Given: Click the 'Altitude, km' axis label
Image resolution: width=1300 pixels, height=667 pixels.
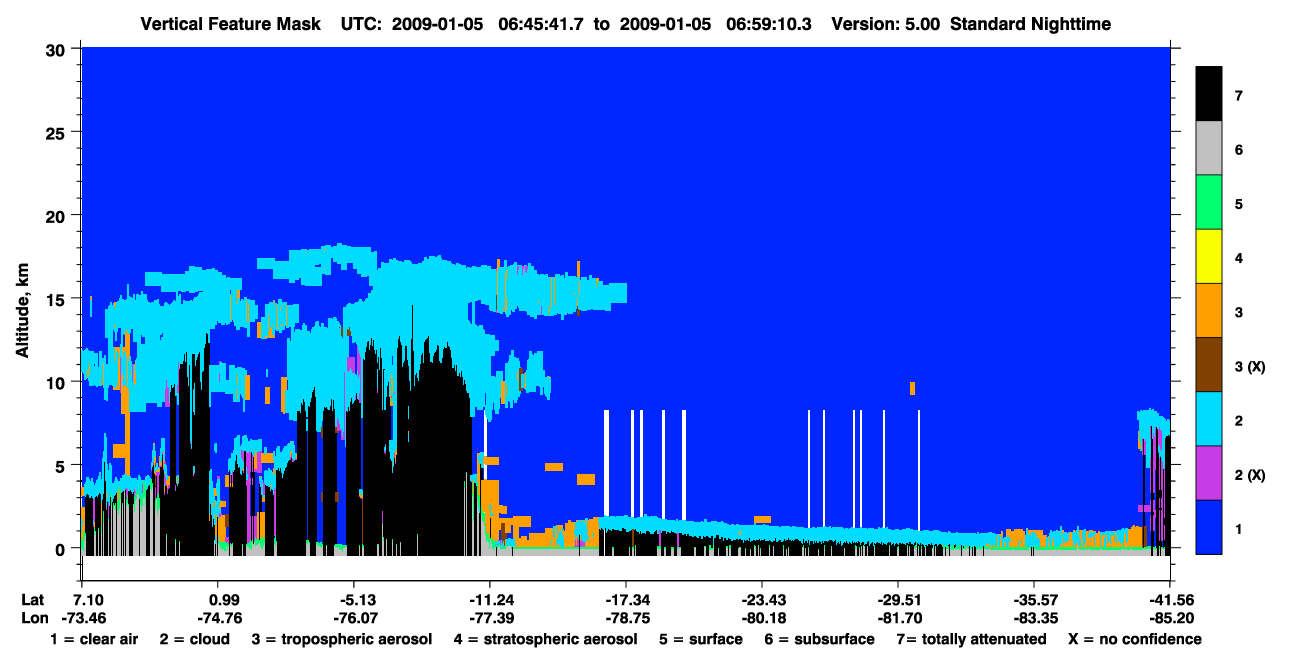Looking at the screenshot, I should (21, 311).
